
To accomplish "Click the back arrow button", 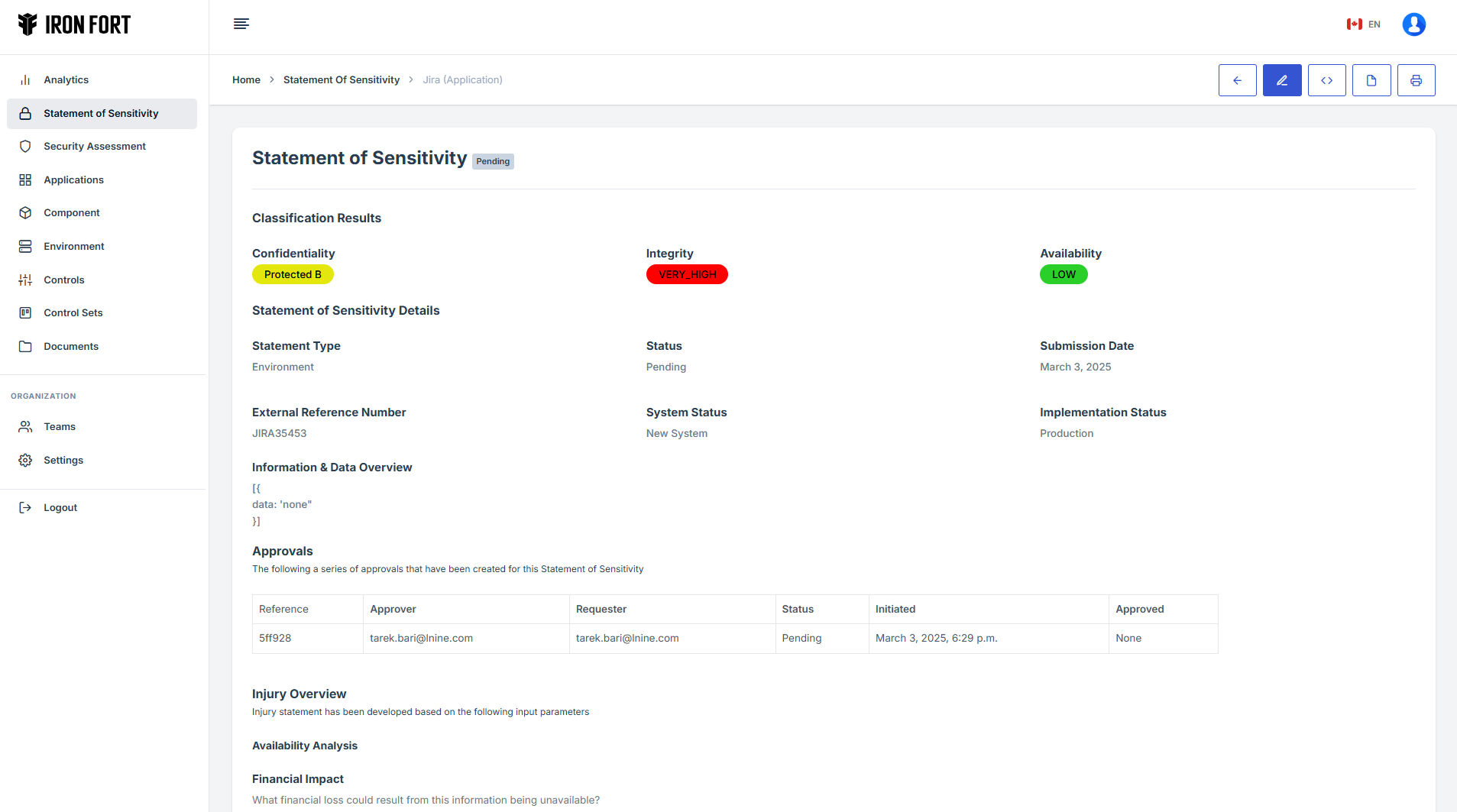I will [1237, 80].
